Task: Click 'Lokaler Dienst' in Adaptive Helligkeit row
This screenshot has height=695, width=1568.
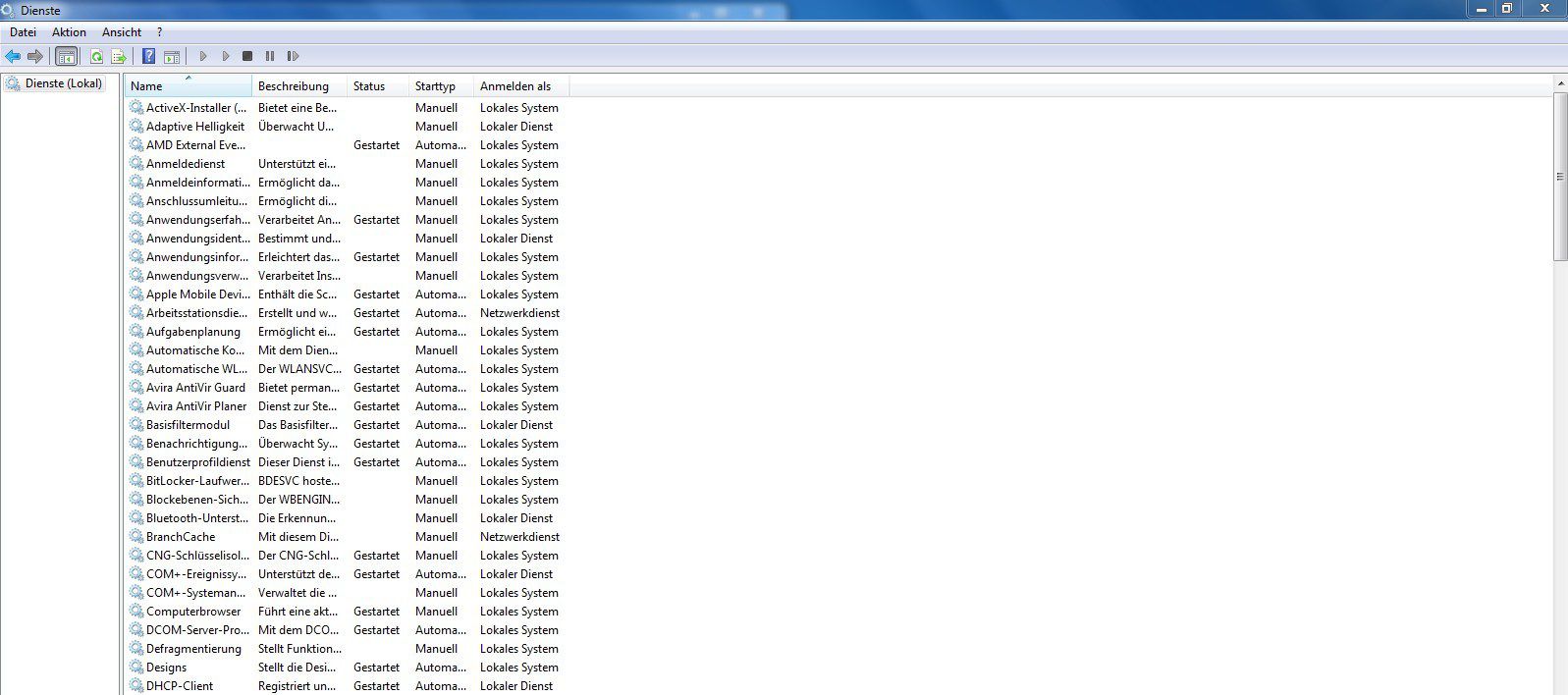Action: 516,127
